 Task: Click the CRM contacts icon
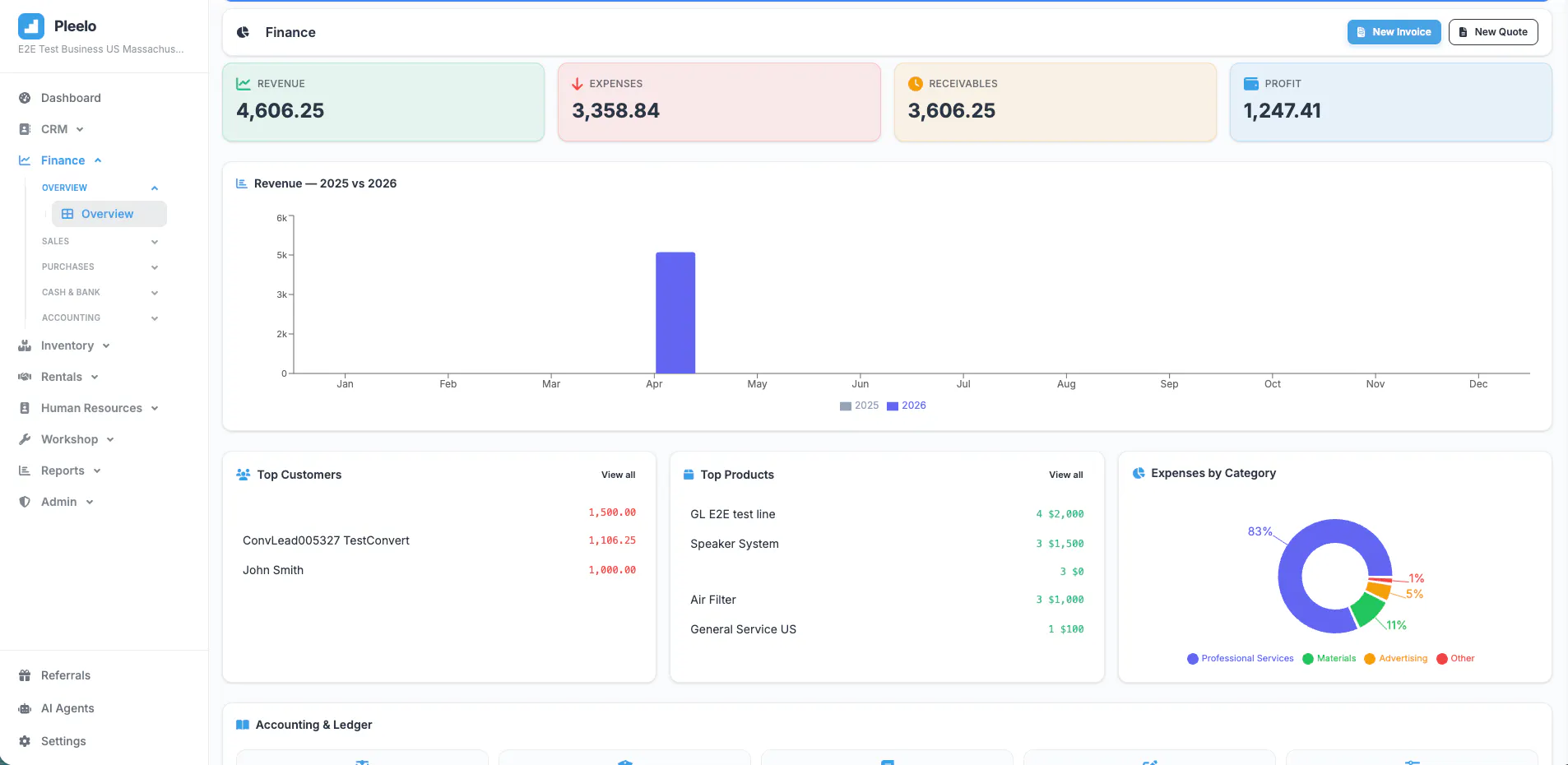pyautogui.click(x=25, y=129)
